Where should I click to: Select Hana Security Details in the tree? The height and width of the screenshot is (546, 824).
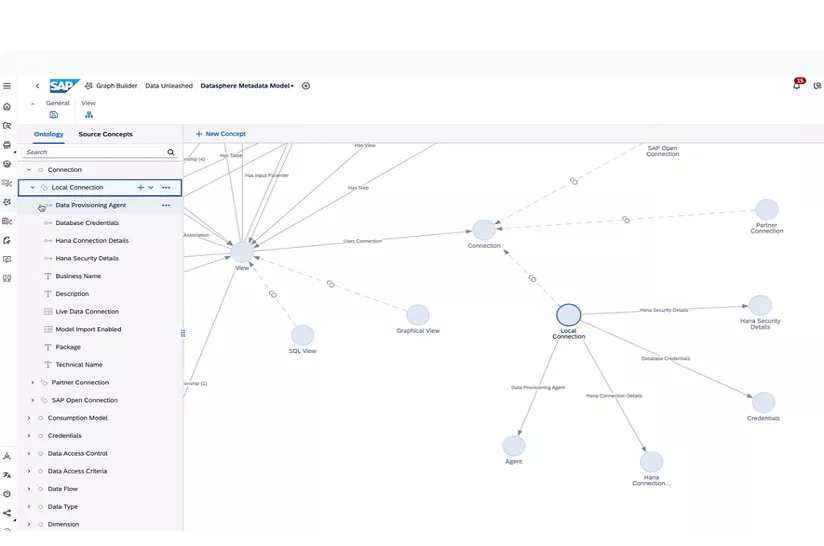87,259
